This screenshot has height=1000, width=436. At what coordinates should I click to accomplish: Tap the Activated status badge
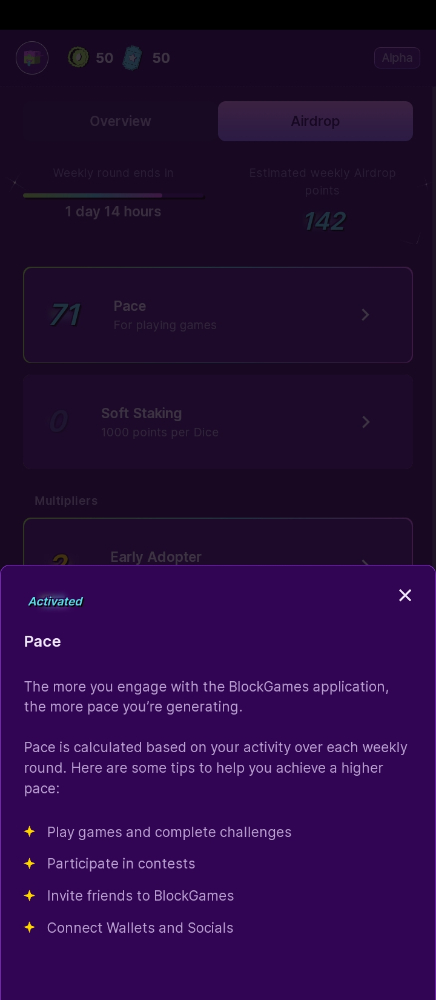(55, 601)
